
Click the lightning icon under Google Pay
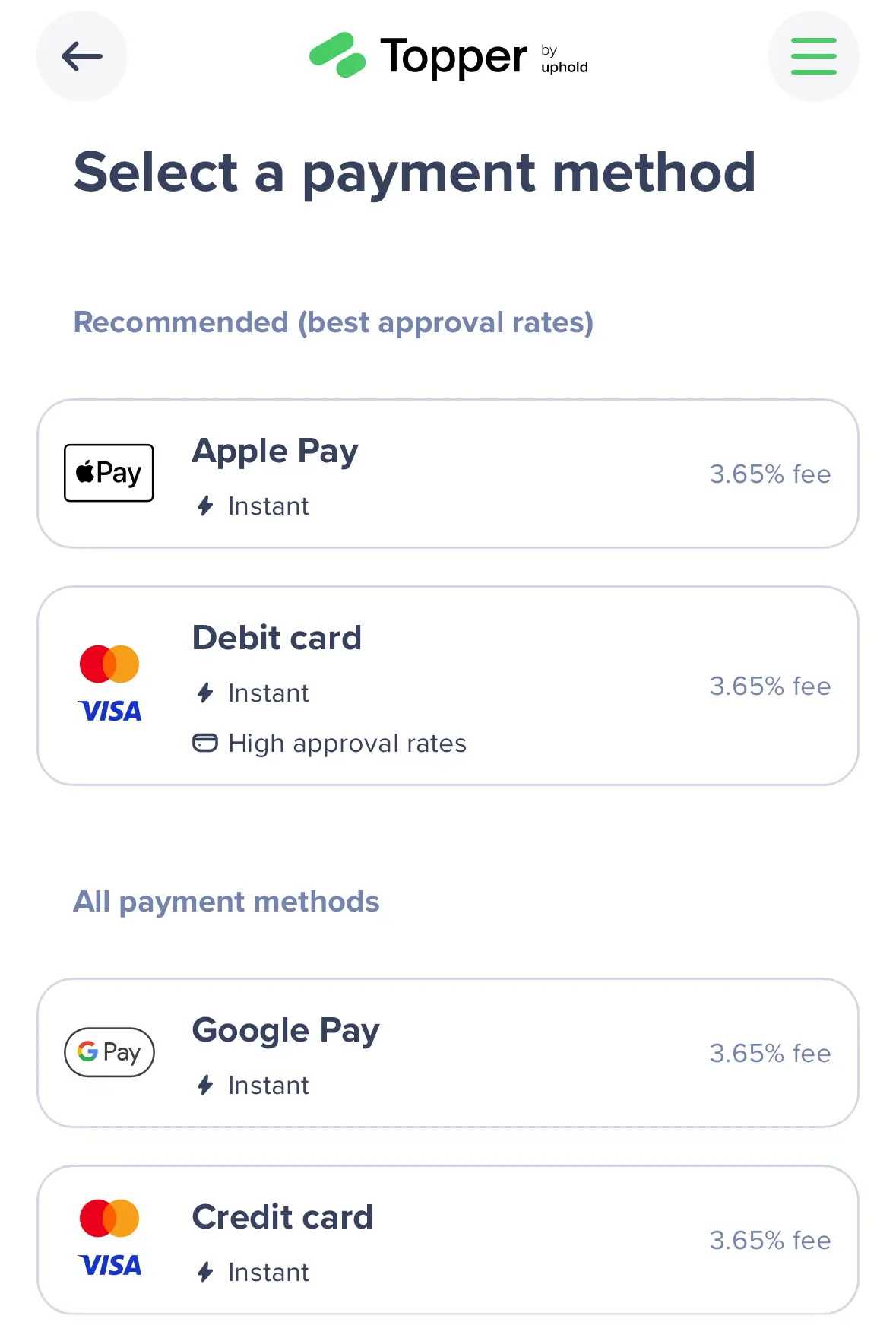pyautogui.click(x=205, y=1085)
